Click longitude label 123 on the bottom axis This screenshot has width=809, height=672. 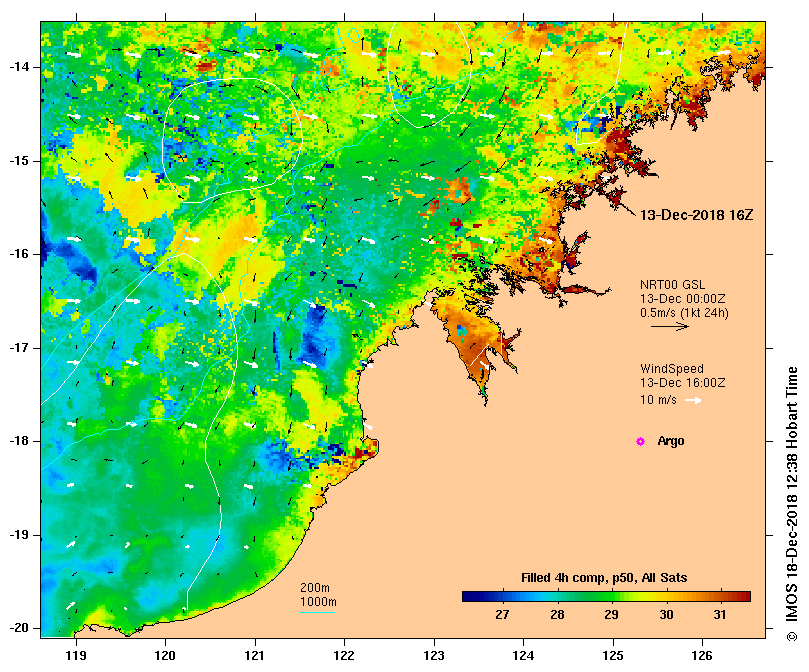coord(434,656)
